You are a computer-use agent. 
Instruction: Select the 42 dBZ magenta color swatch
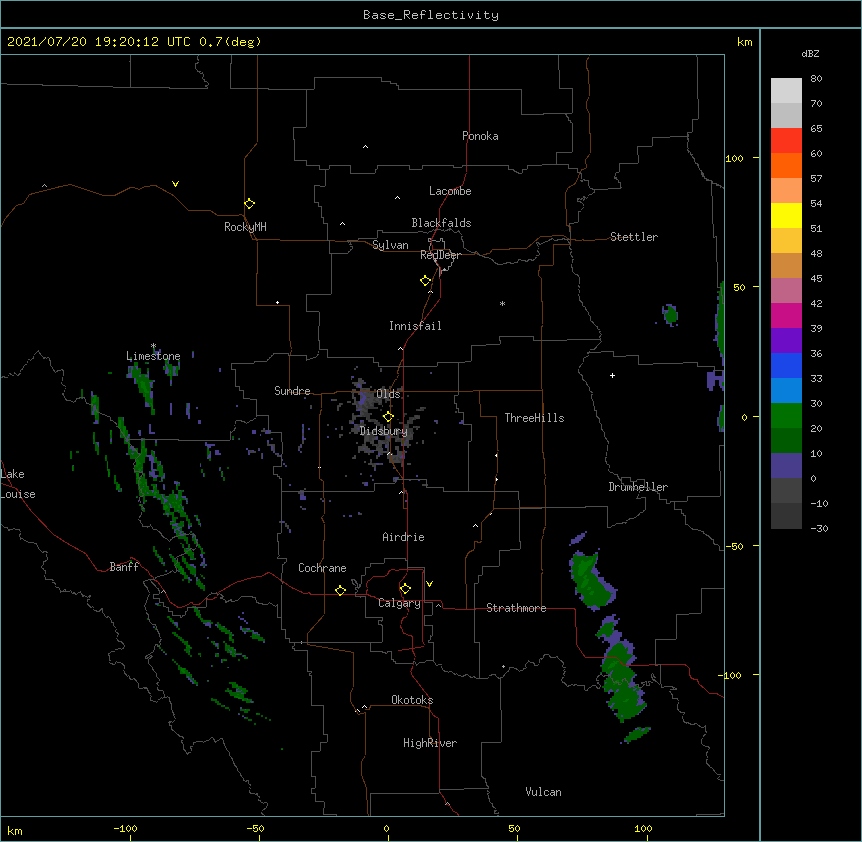(786, 315)
